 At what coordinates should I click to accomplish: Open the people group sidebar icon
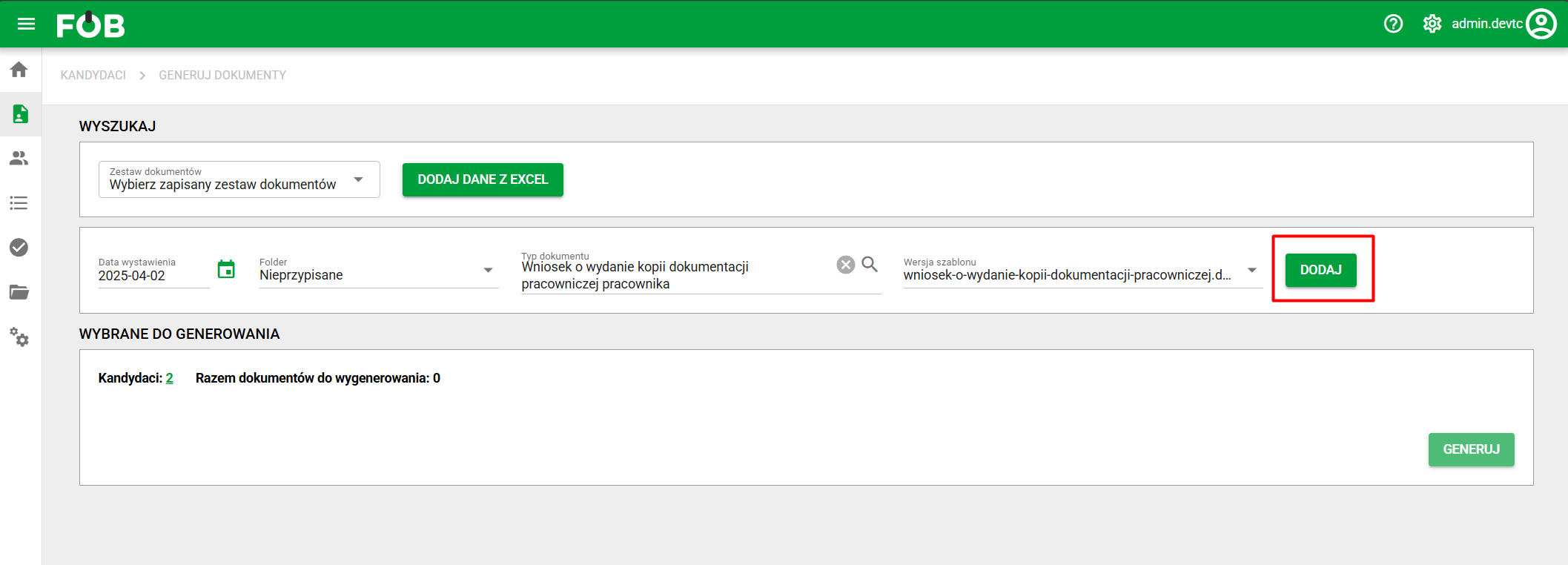(x=19, y=158)
